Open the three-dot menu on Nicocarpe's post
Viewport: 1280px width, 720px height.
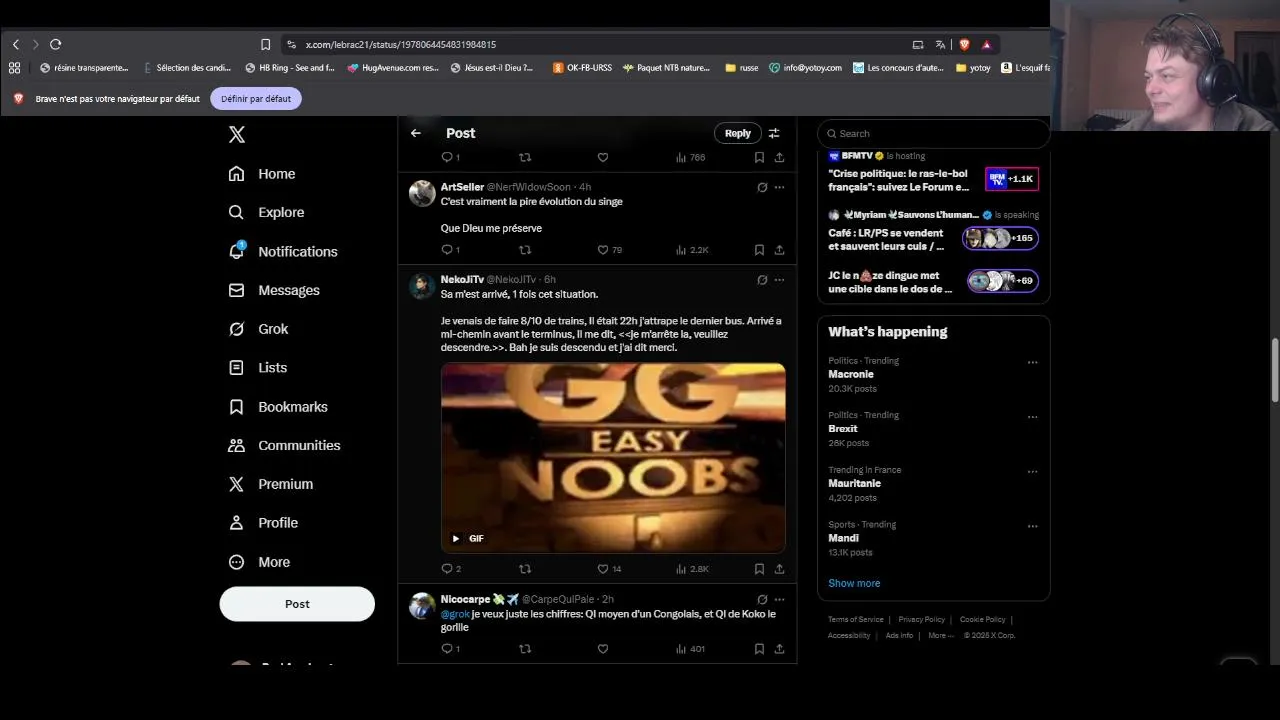point(779,599)
